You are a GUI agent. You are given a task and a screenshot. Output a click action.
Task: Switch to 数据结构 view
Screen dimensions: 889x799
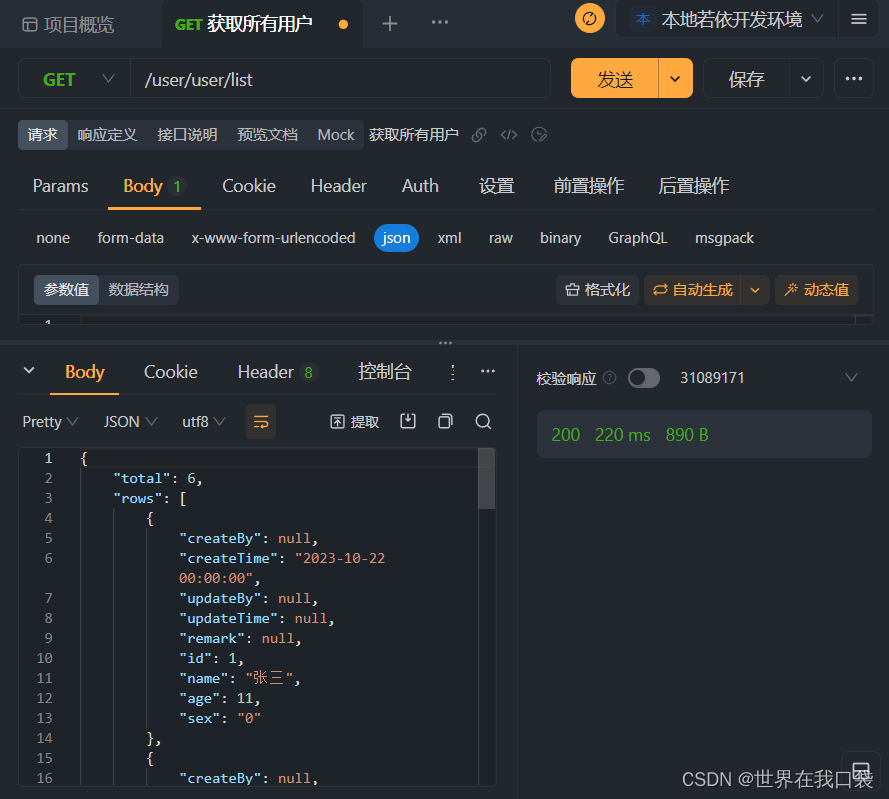(138, 290)
